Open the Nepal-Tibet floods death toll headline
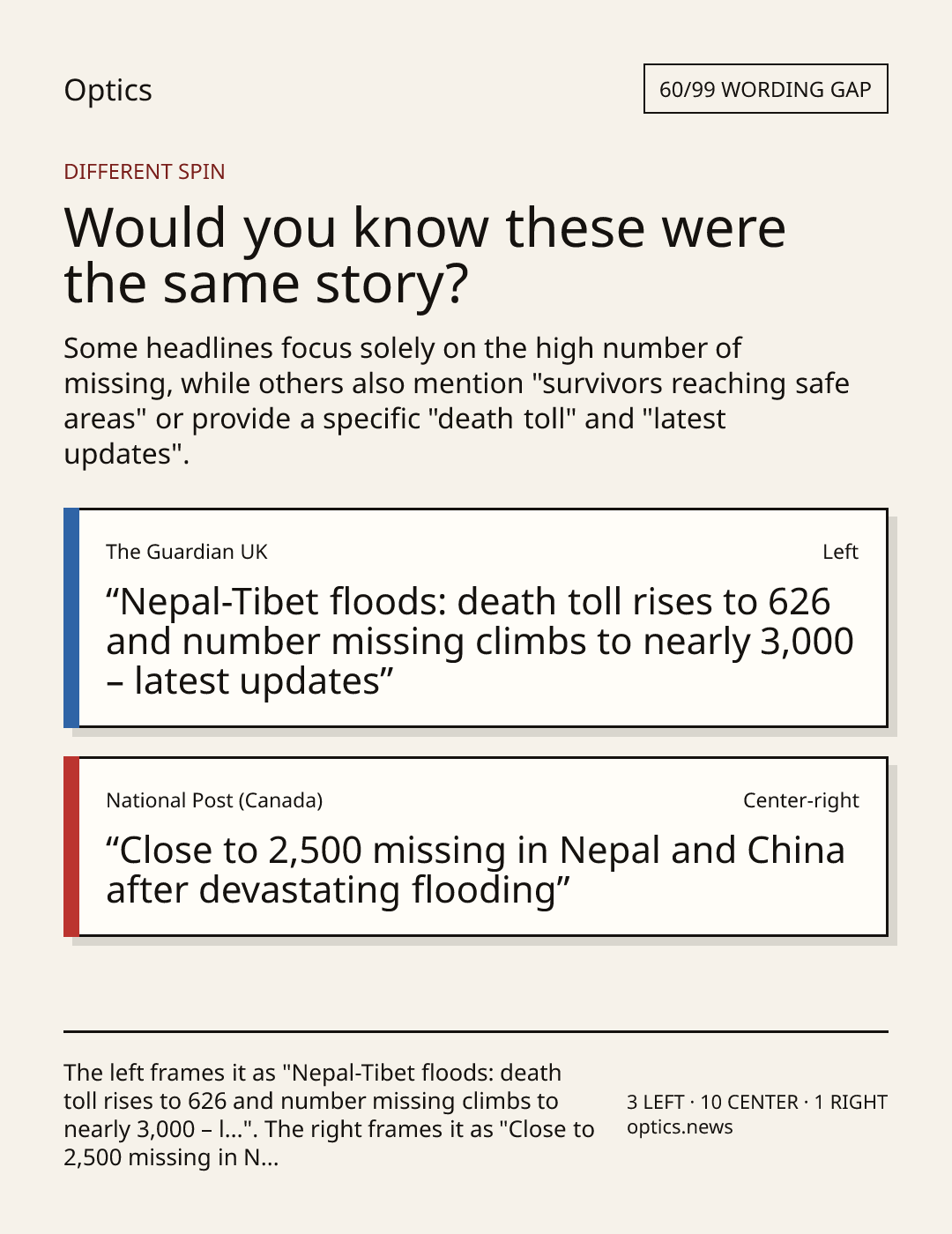The image size is (952, 1234). [480, 641]
